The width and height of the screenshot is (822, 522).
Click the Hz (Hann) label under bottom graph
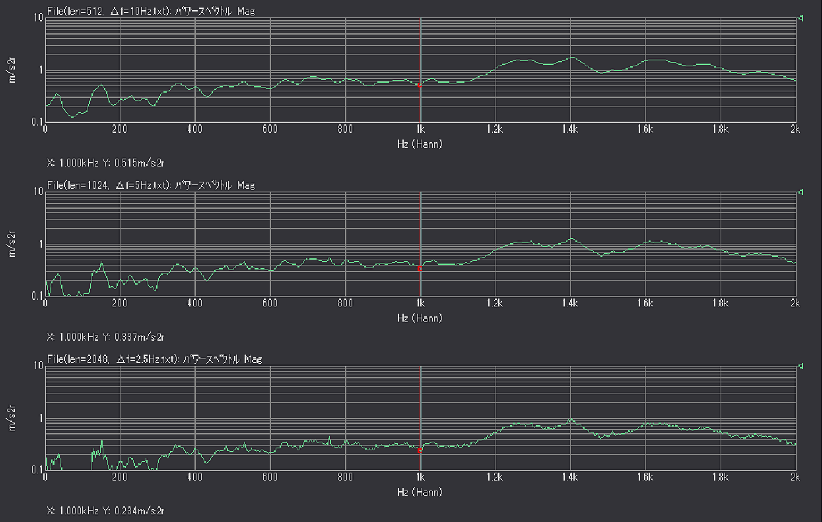tap(420, 492)
